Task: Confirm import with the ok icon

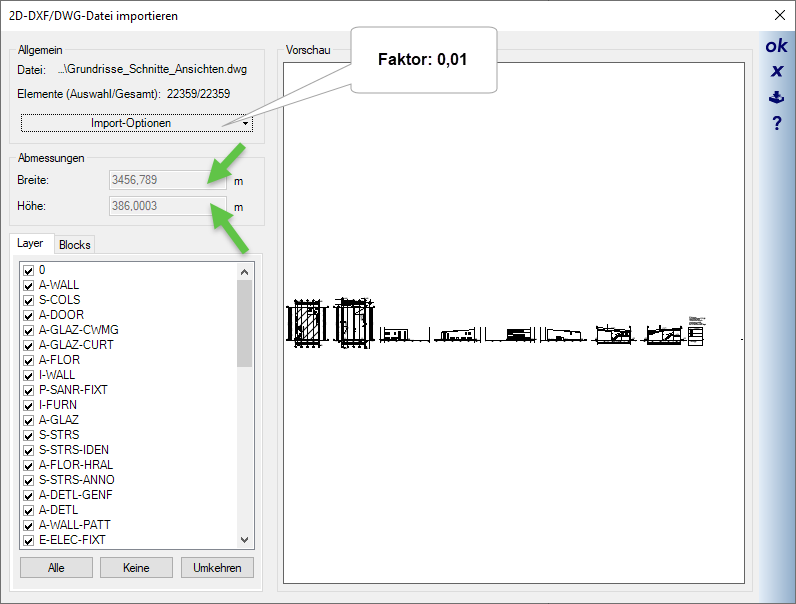Action: pos(776,47)
